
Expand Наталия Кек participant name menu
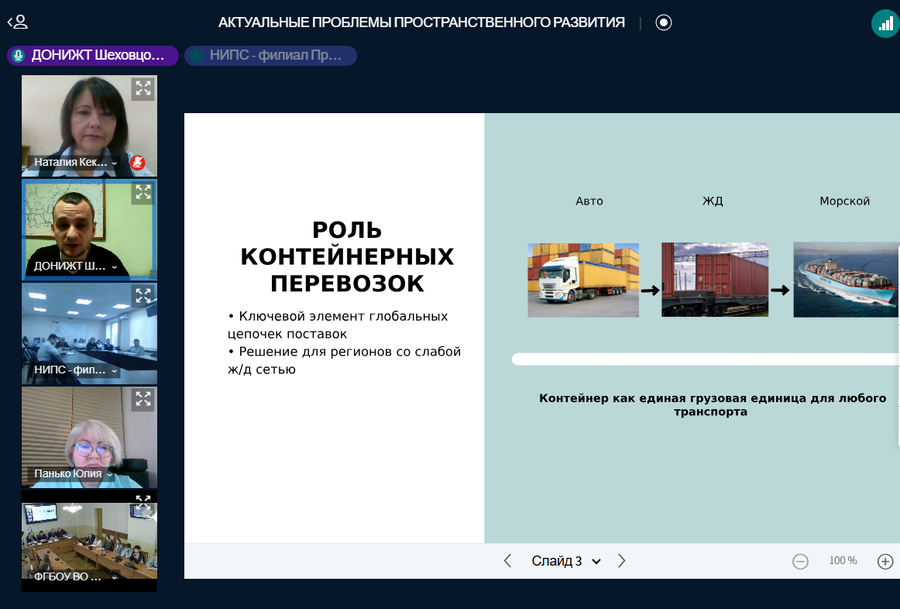click(x=114, y=163)
